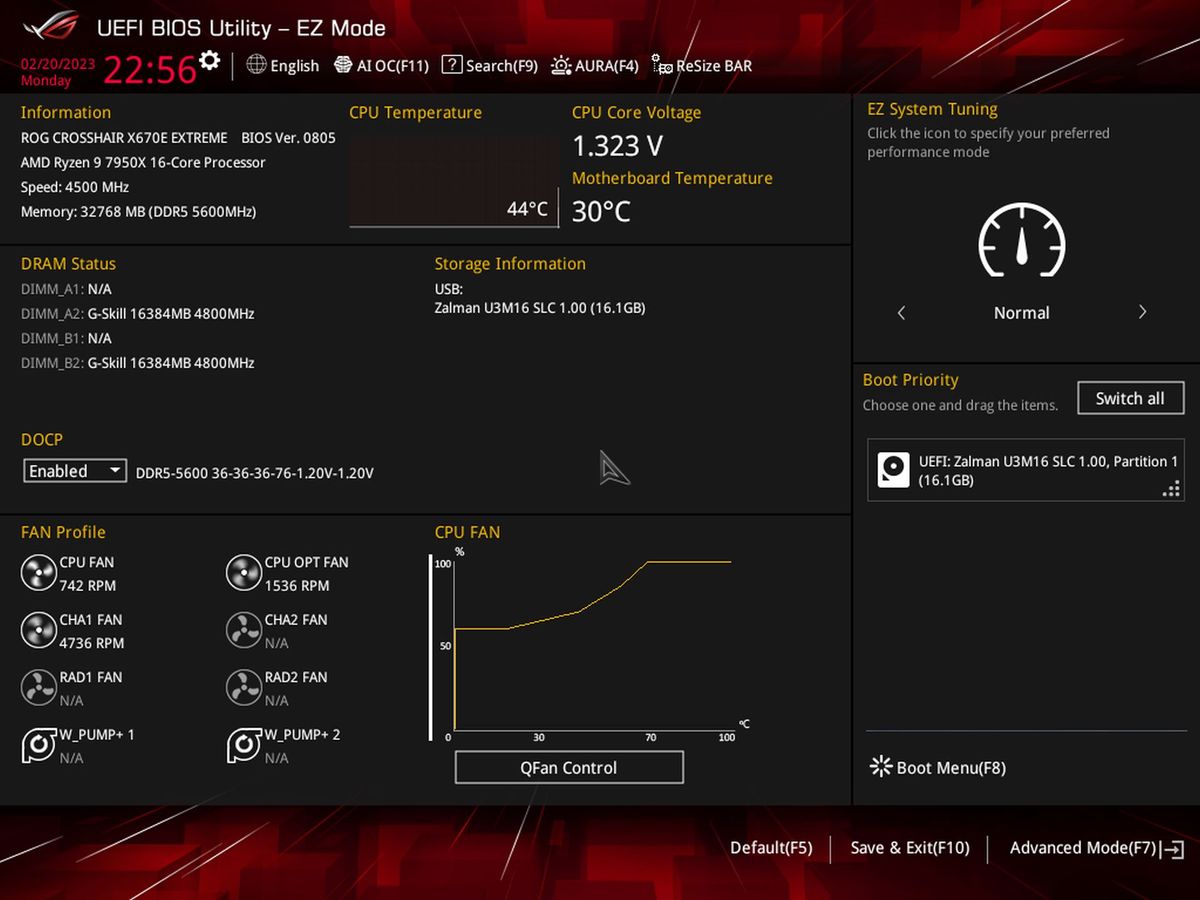Screen dimensions: 1200x900
Task: Click the 4736 RPM CHA1 reading
Action: point(92,643)
